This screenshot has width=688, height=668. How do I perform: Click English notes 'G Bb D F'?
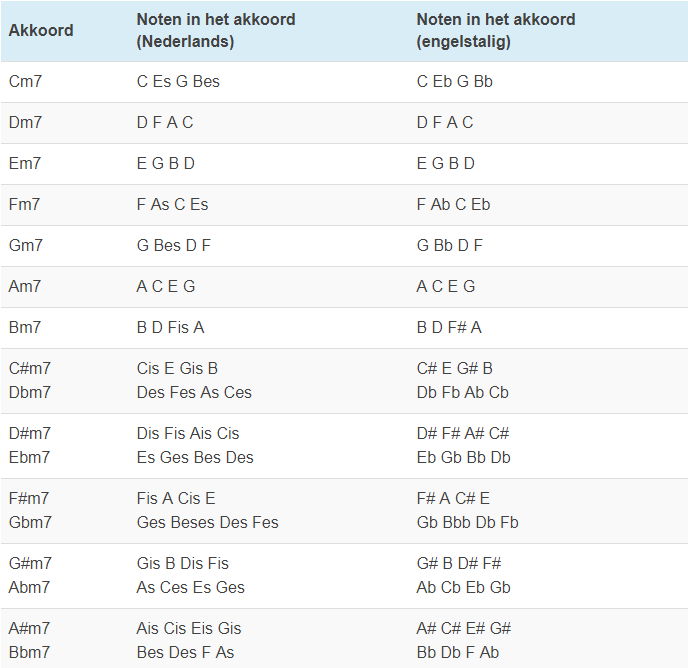pos(449,245)
